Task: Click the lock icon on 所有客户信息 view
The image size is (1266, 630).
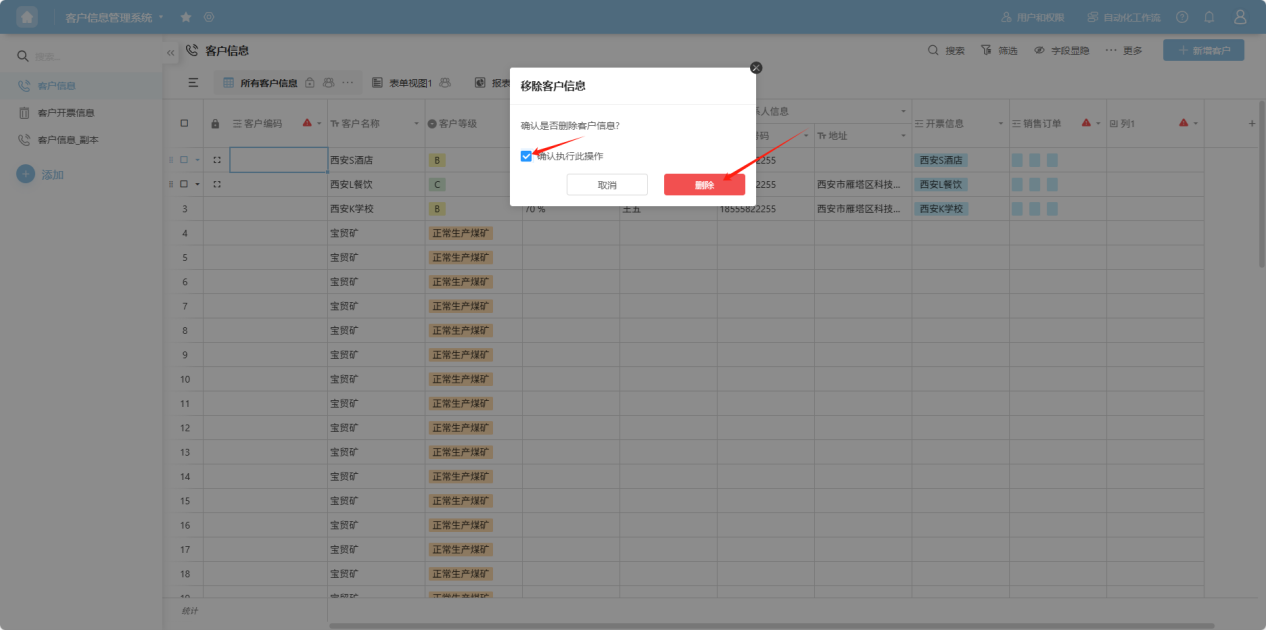Action: [x=310, y=83]
